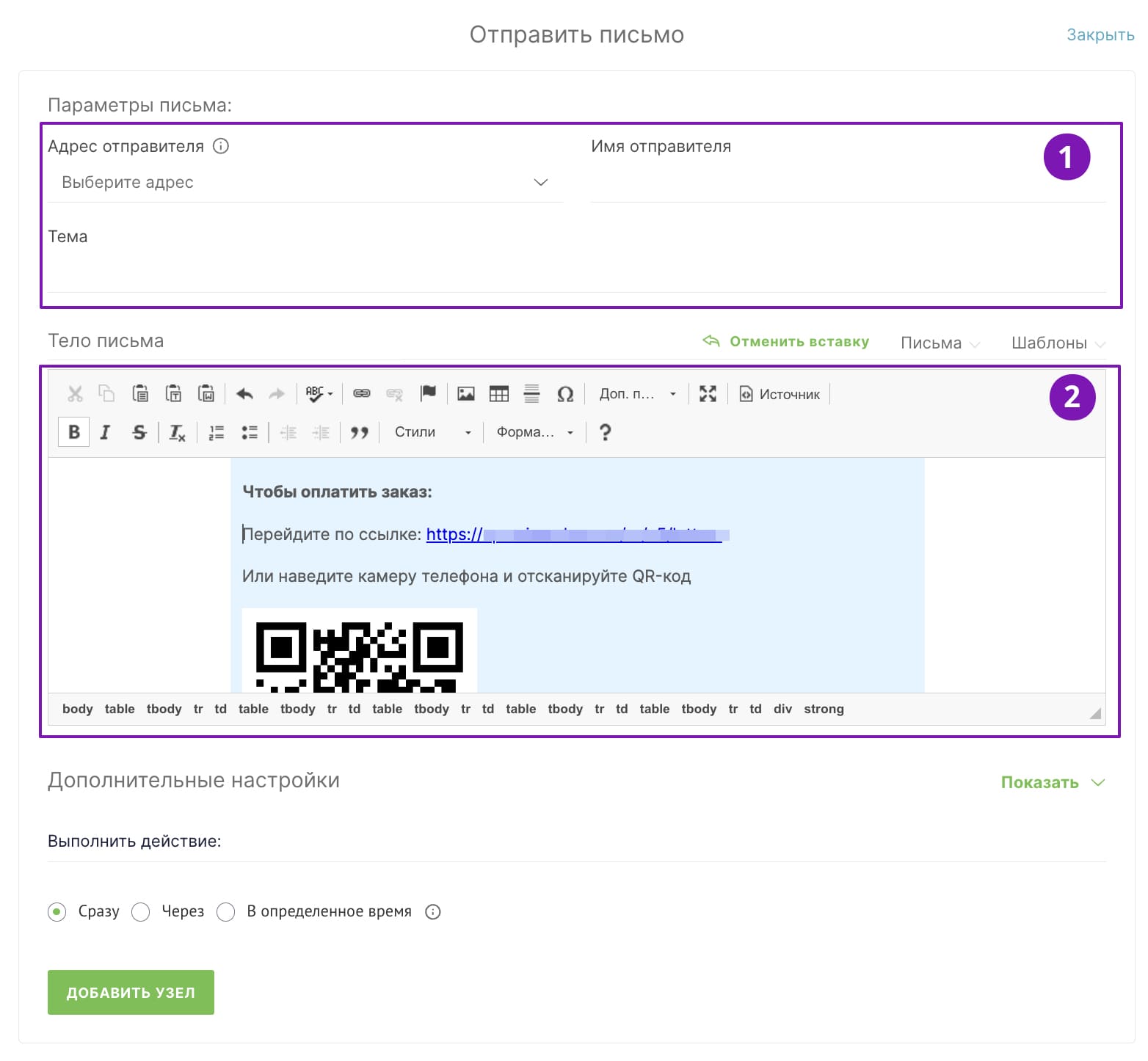Viewport: 1148px width, 1061px height.
Task: Toggle italic formatting
Action: click(x=105, y=432)
